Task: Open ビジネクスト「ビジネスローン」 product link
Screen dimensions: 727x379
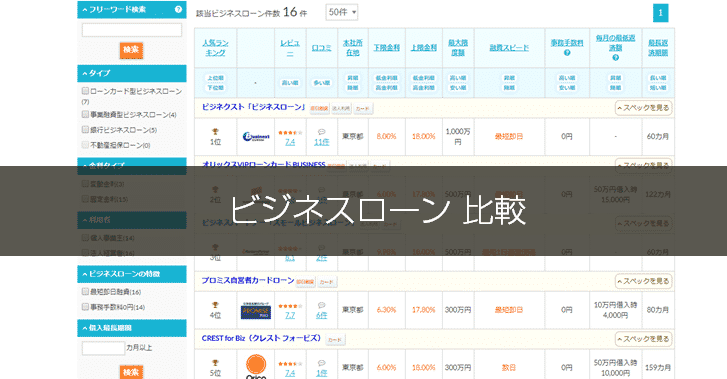Action: pyautogui.click(x=254, y=107)
